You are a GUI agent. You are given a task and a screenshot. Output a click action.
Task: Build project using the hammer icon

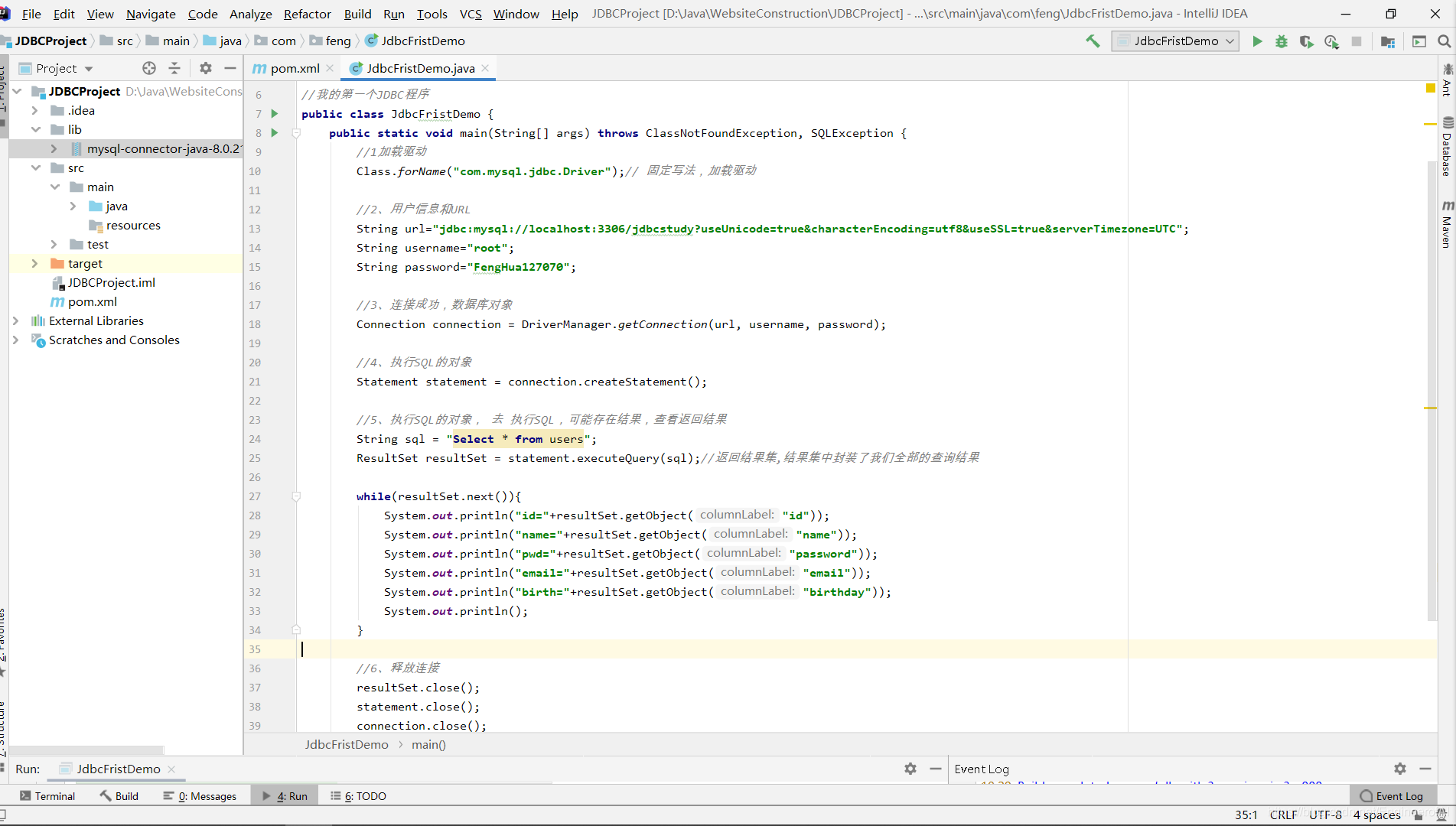(x=1093, y=41)
